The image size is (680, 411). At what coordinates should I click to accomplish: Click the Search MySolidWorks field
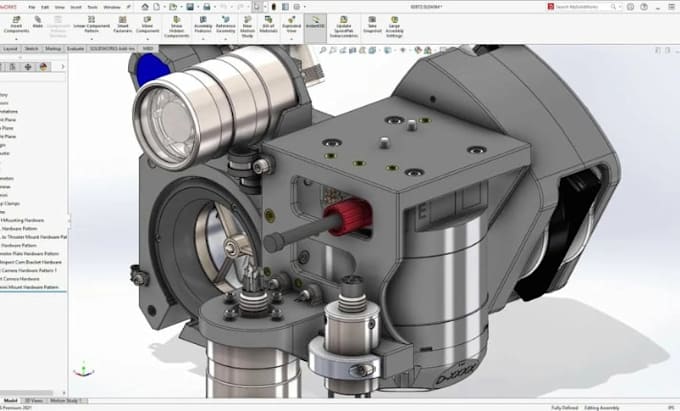(582, 7)
